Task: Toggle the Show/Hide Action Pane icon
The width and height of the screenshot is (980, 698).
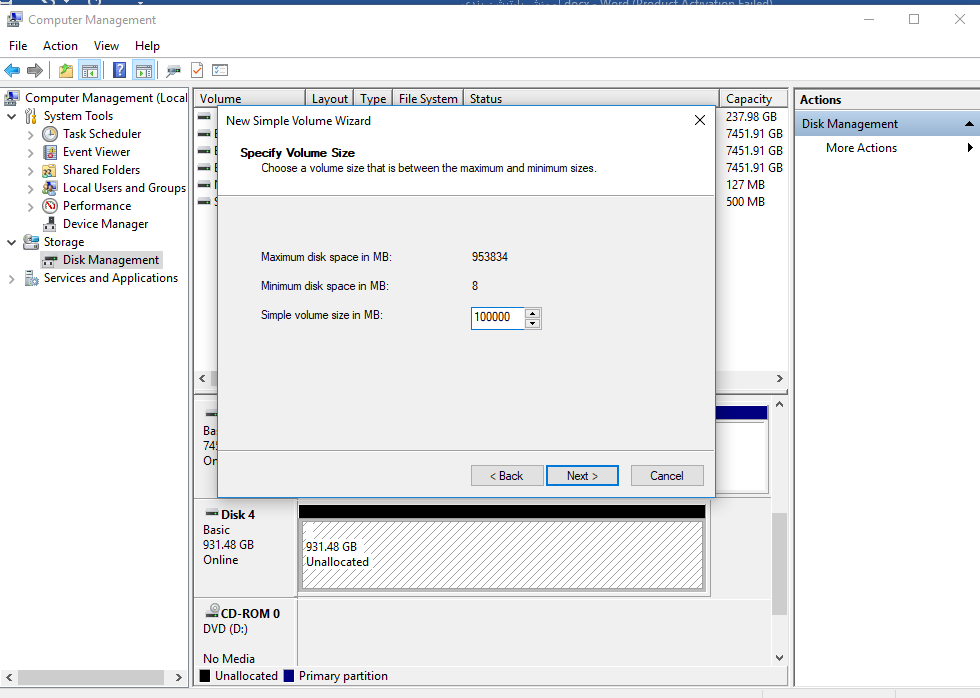Action: 143,70
